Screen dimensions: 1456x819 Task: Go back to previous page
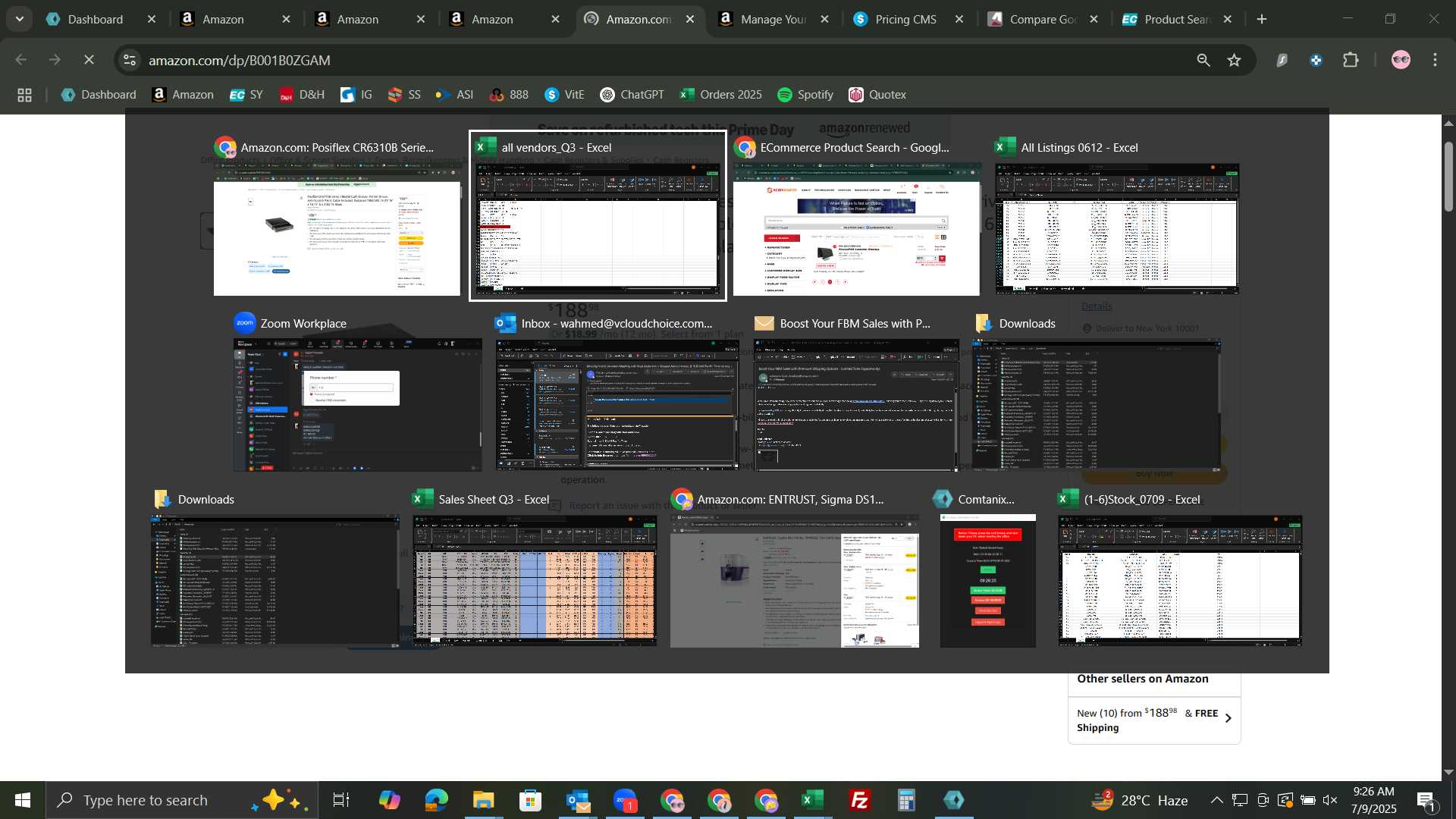pos(21,60)
